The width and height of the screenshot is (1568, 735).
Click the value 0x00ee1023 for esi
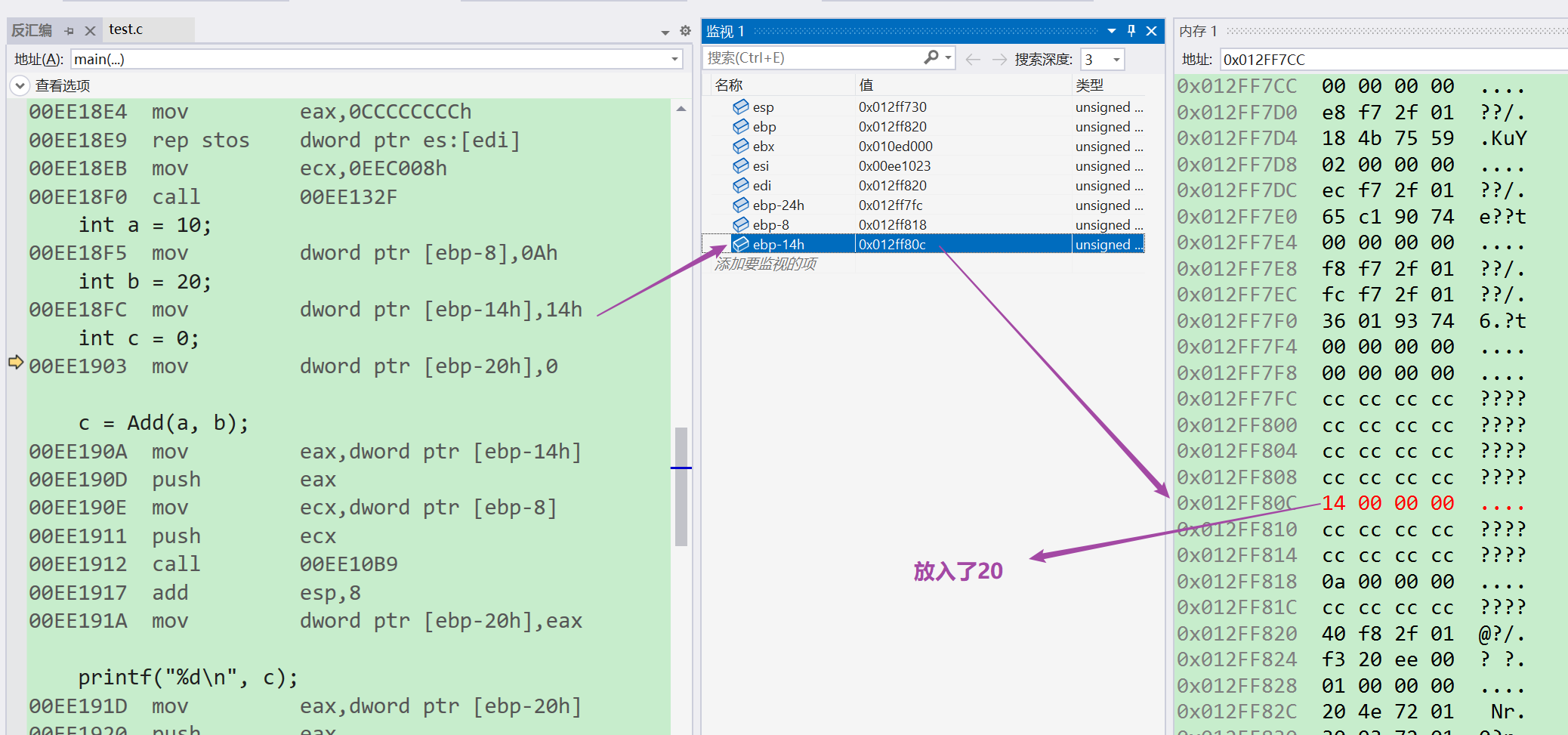tap(894, 166)
